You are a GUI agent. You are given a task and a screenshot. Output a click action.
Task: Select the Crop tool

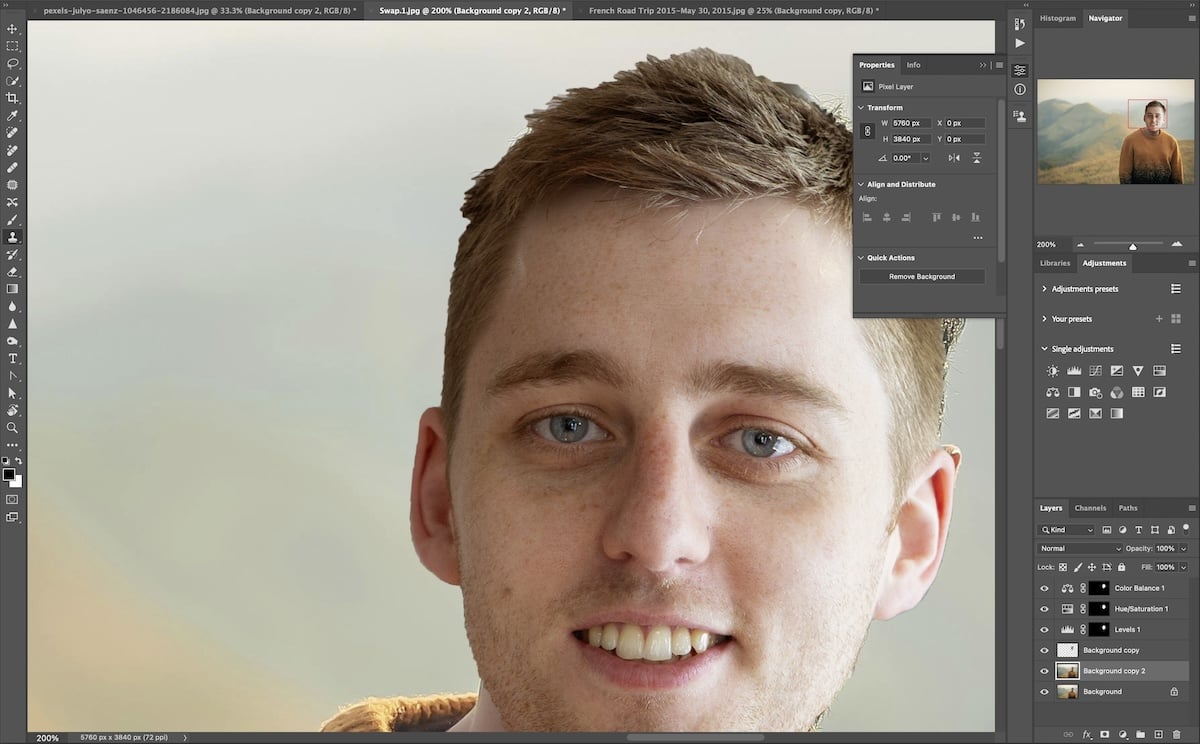pyautogui.click(x=13, y=98)
